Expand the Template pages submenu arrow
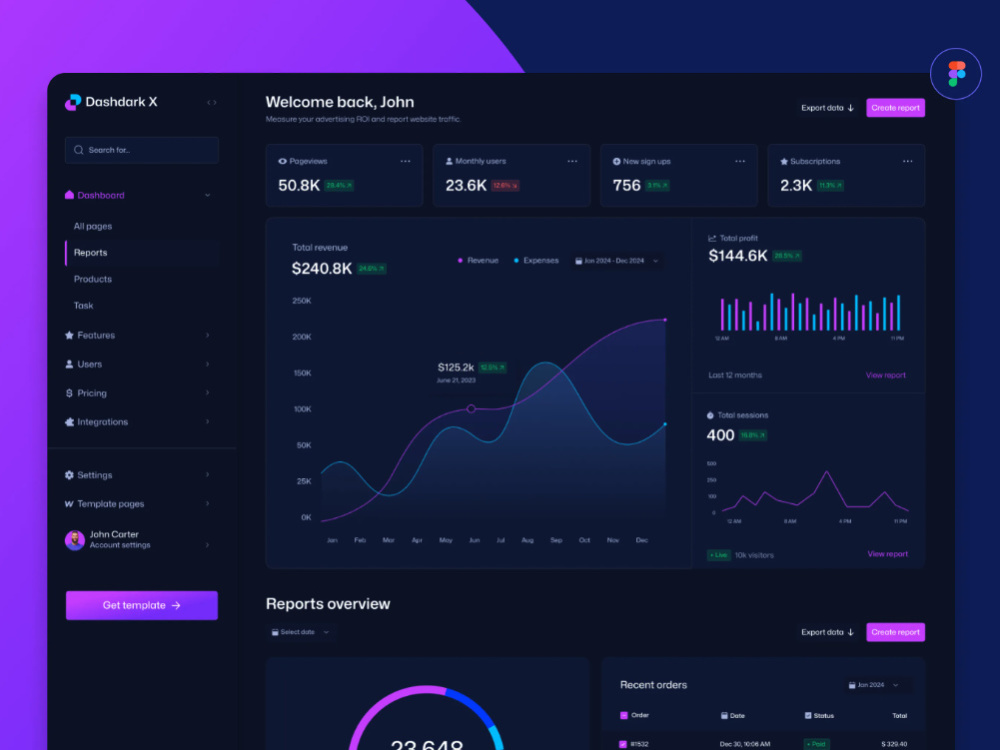The width and height of the screenshot is (1000, 750). (x=207, y=504)
